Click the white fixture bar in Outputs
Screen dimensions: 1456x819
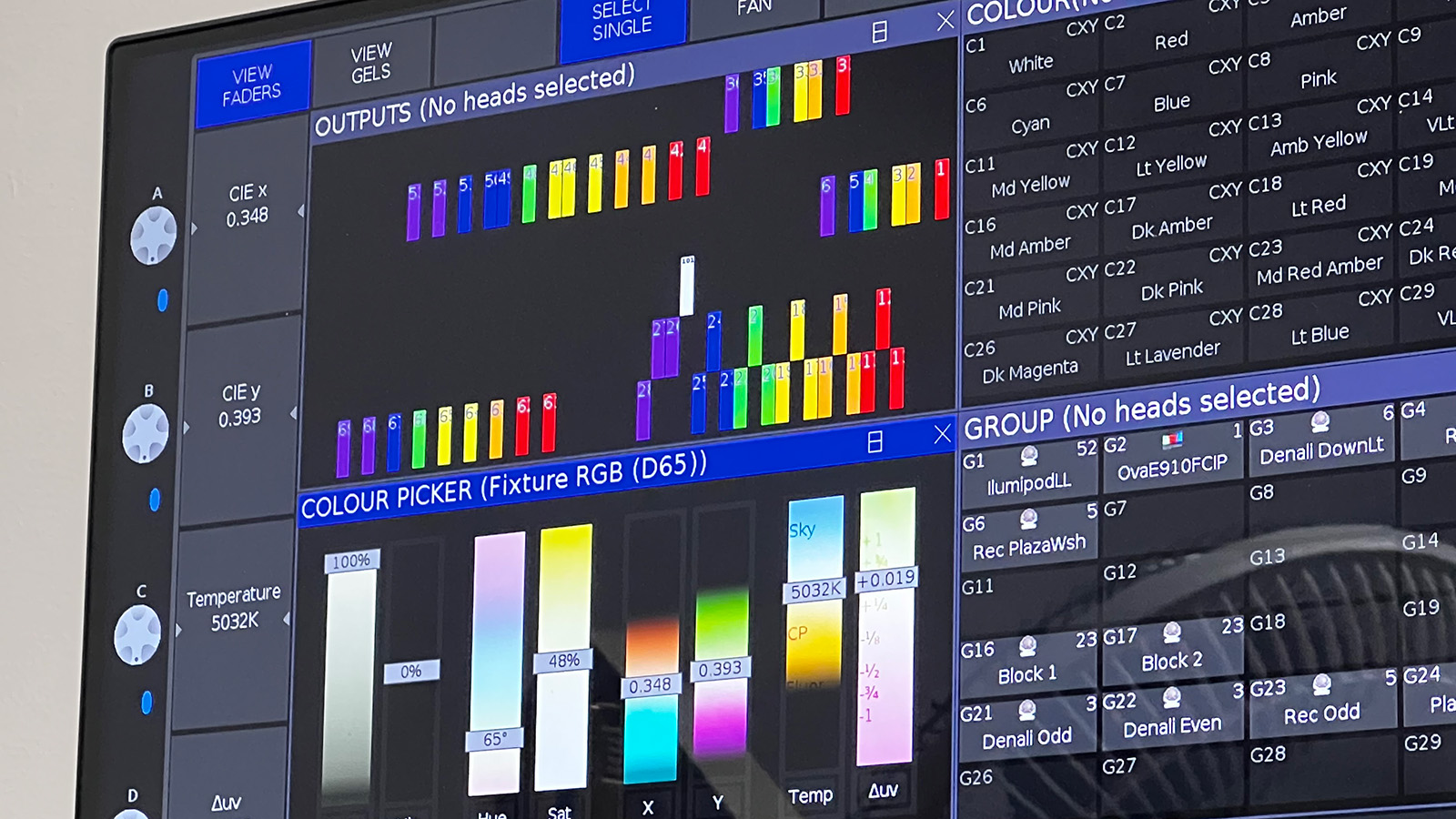point(687,286)
